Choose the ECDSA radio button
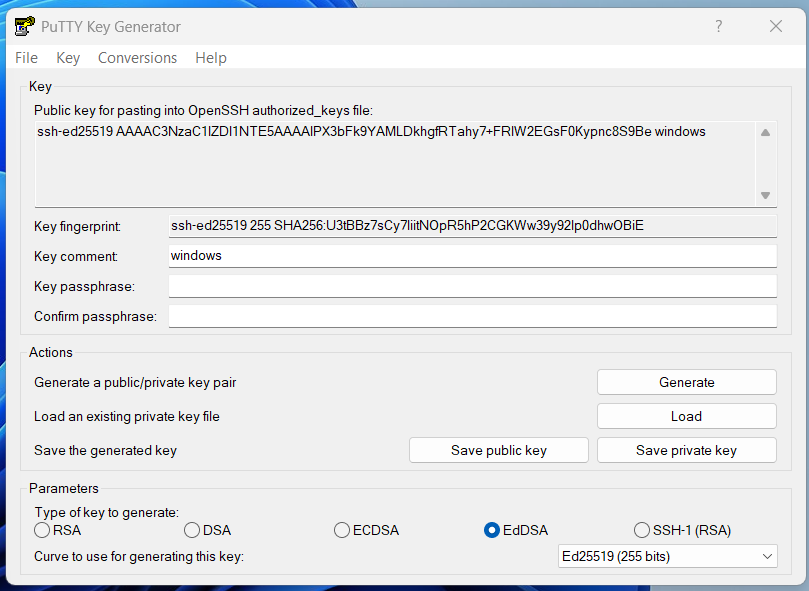Image resolution: width=809 pixels, height=591 pixels. pyautogui.click(x=342, y=530)
